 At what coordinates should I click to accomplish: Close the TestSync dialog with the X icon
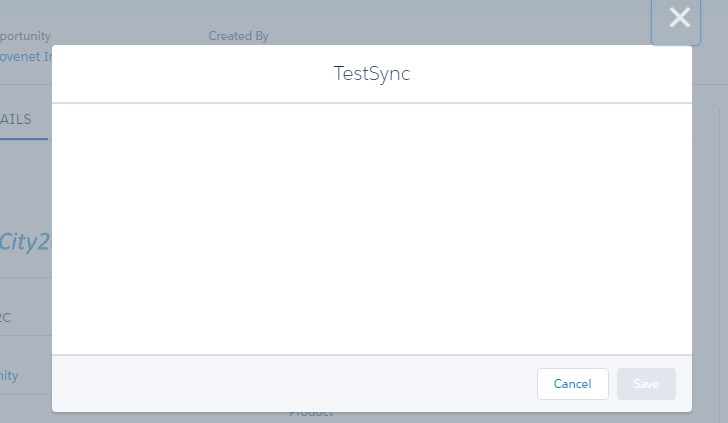(679, 18)
